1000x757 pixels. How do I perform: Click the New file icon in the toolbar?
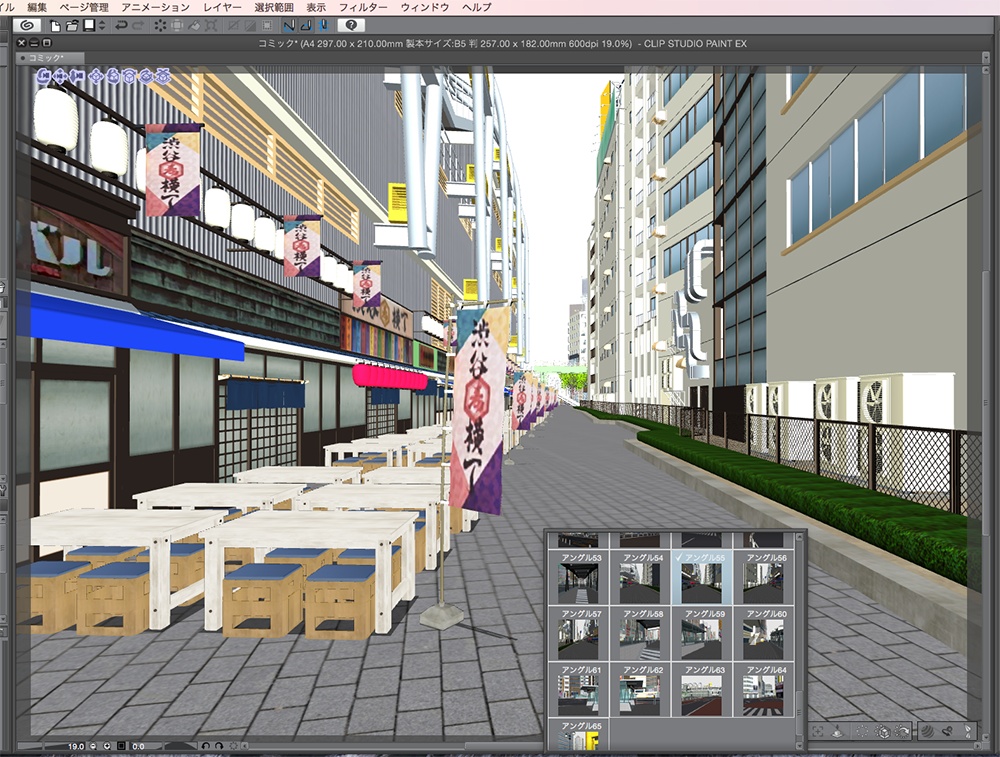[x=57, y=31]
